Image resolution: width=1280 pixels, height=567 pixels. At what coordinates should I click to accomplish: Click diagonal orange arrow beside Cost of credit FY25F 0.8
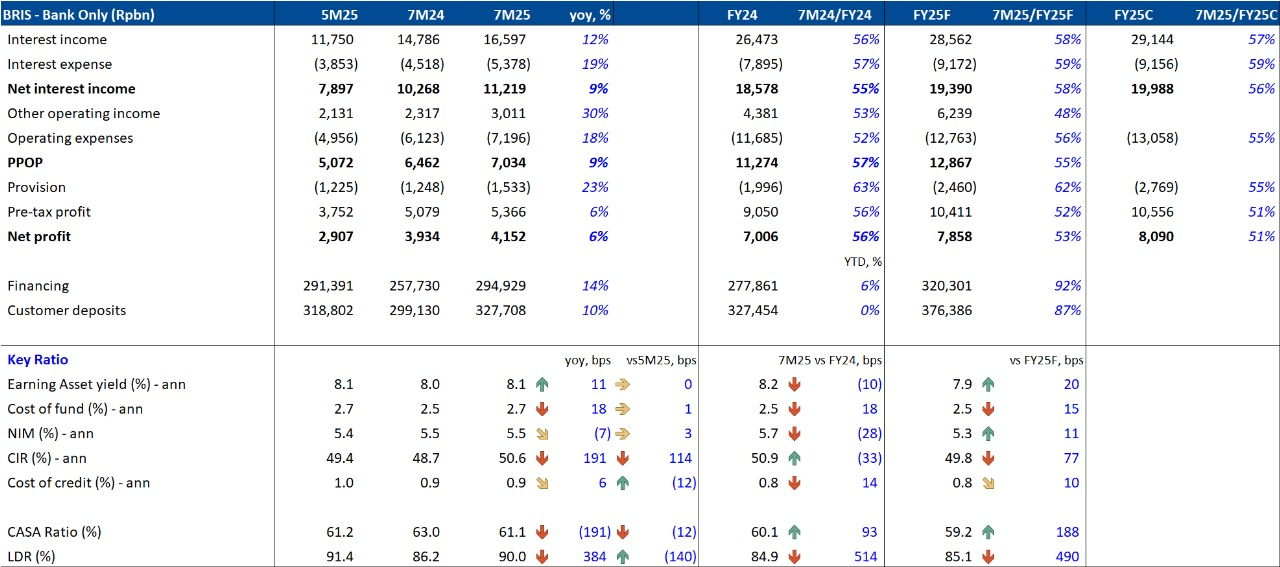click(x=988, y=482)
